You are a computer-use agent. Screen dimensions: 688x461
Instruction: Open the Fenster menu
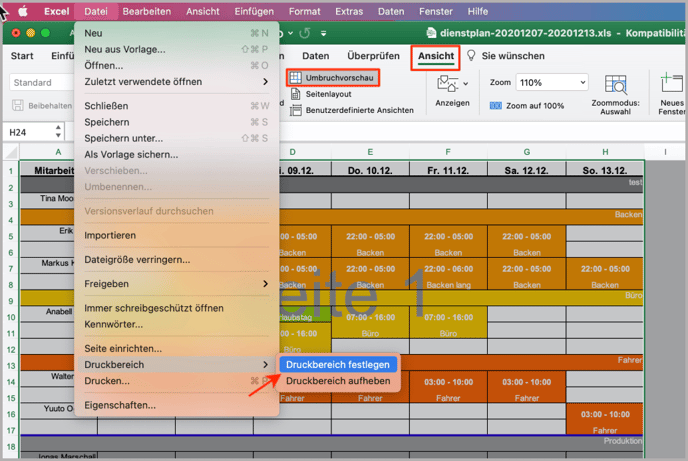coord(436,11)
